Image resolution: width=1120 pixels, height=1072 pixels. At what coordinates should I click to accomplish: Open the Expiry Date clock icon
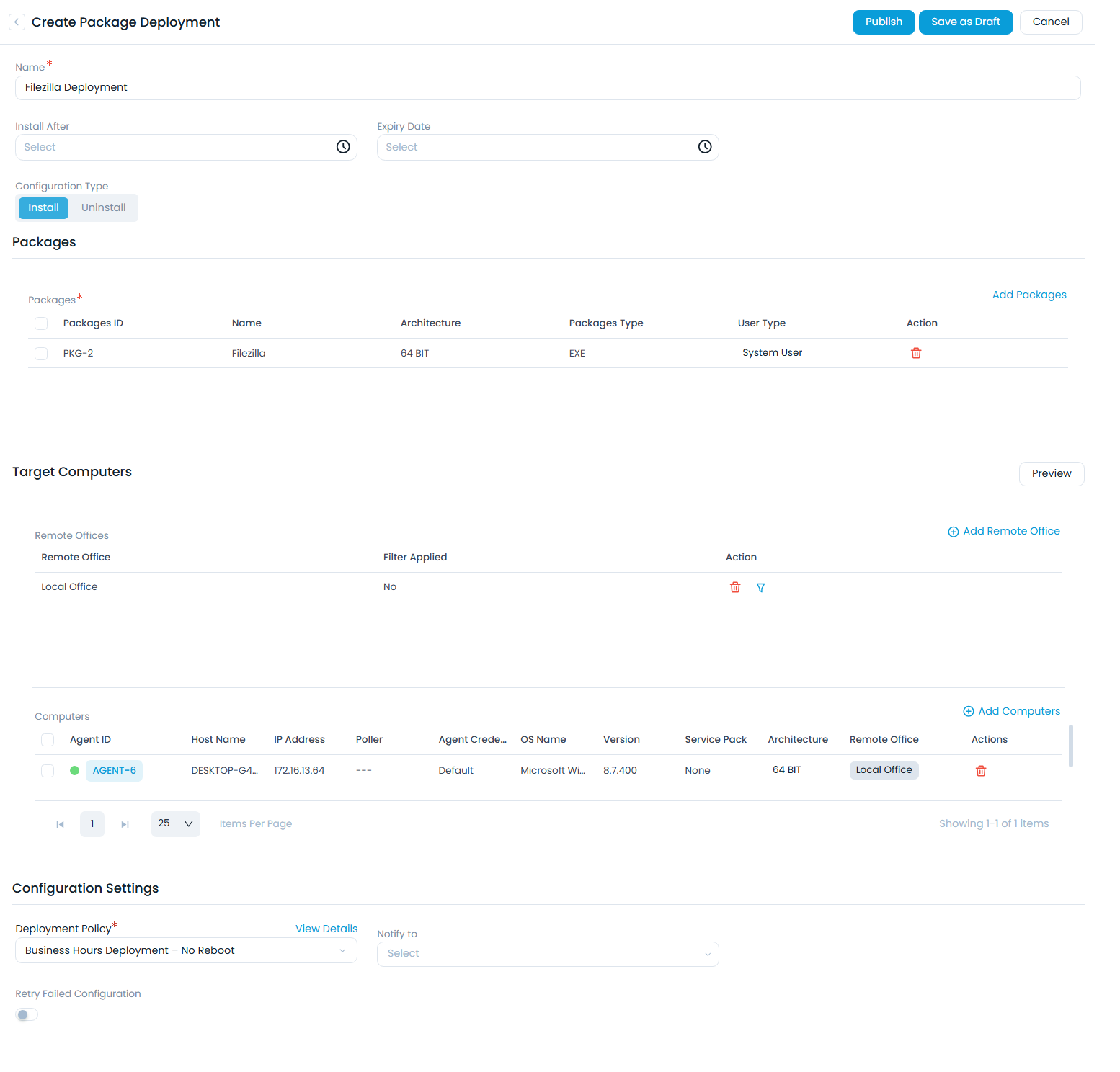click(x=704, y=147)
